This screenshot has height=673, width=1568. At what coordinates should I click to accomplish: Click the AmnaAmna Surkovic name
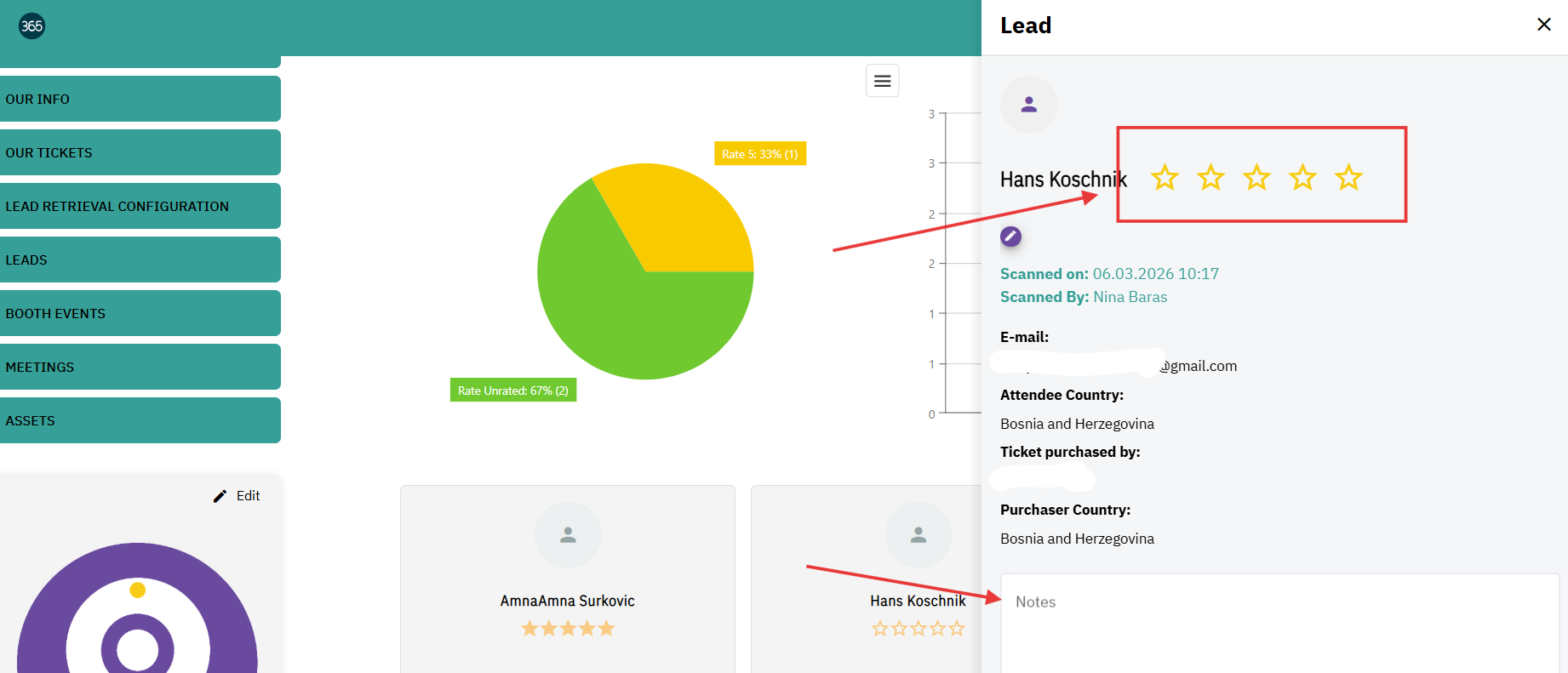(x=568, y=601)
